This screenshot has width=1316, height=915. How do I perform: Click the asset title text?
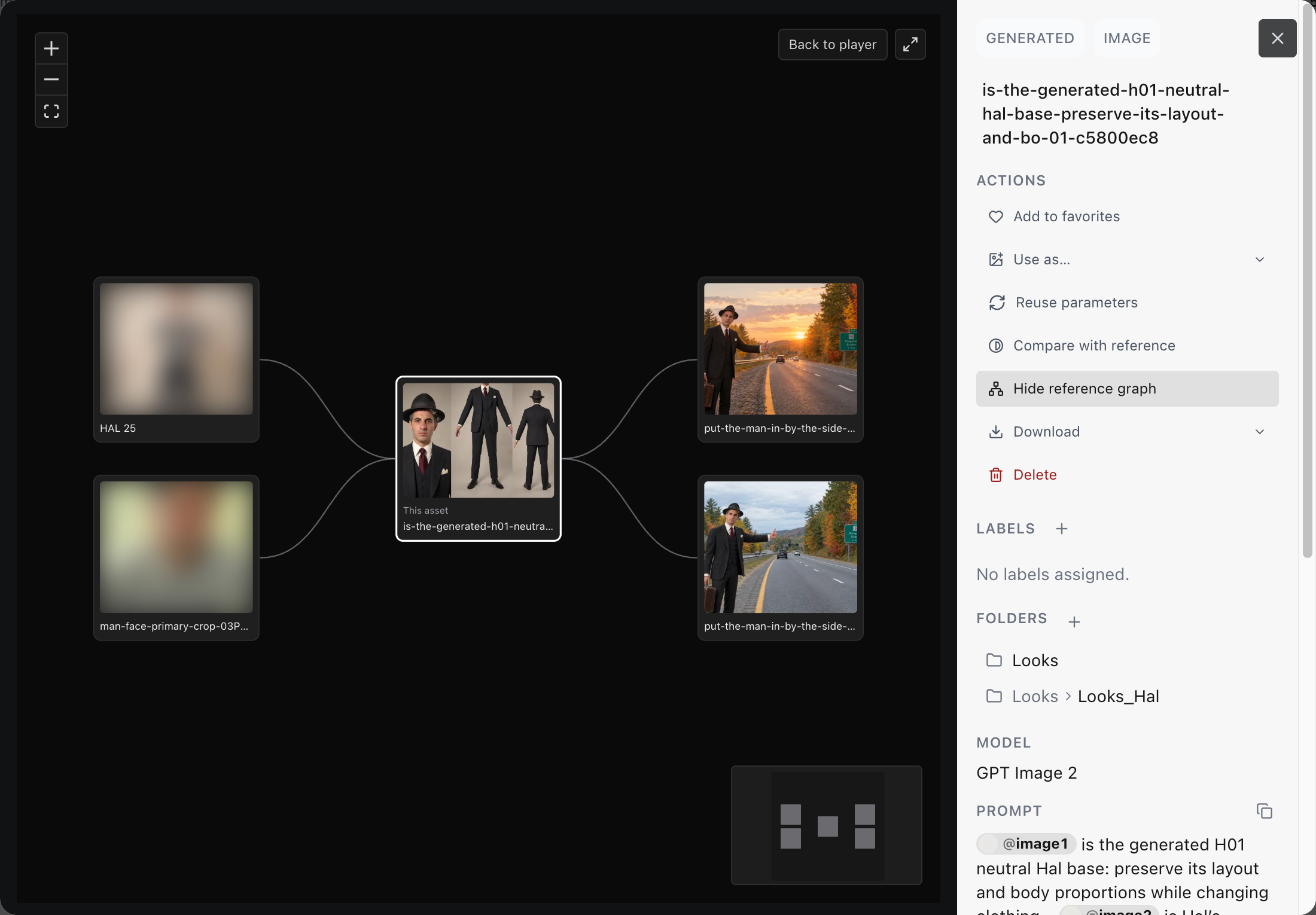point(1105,114)
